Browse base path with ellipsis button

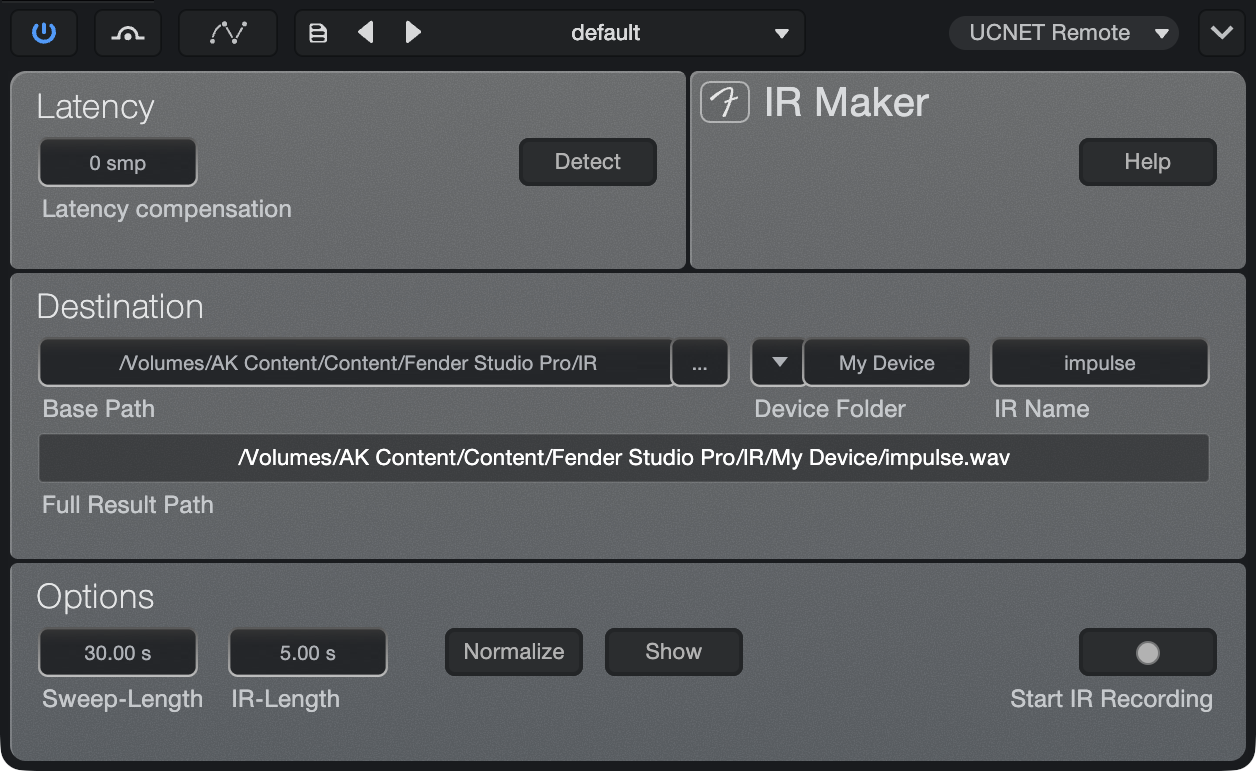pyautogui.click(x=700, y=363)
